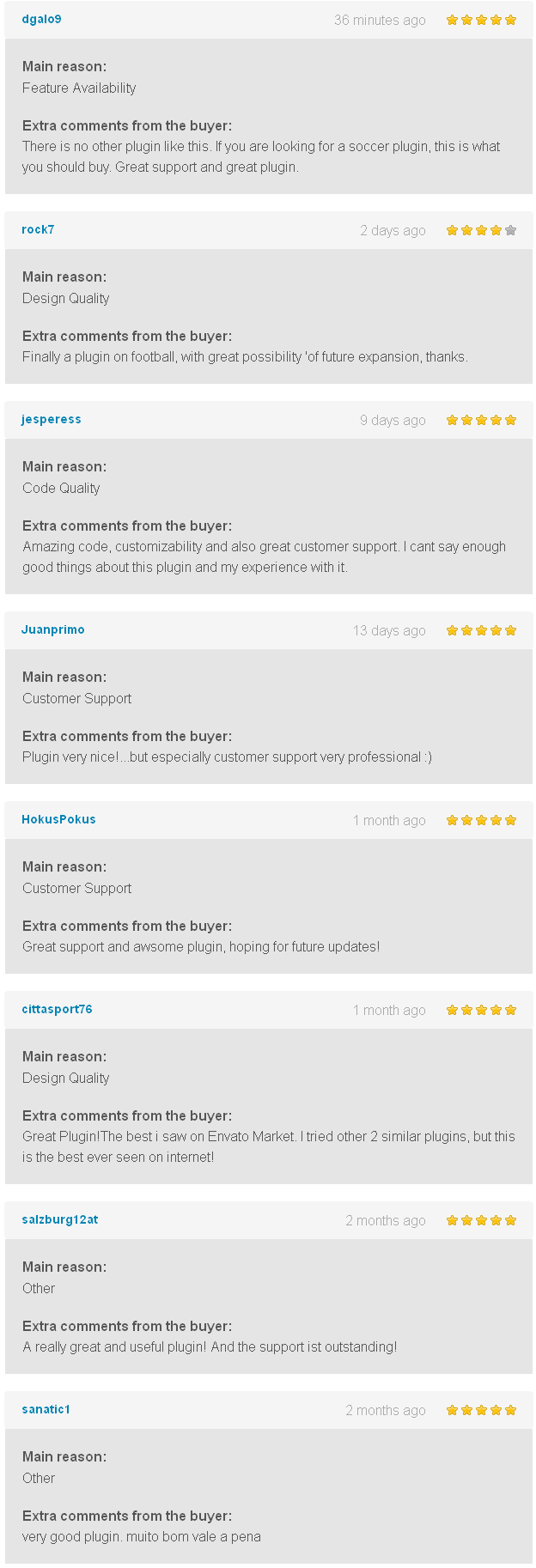This screenshot has height=1568, width=536.
Task: Open the rock7 reviewer profile
Action: (x=38, y=229)
